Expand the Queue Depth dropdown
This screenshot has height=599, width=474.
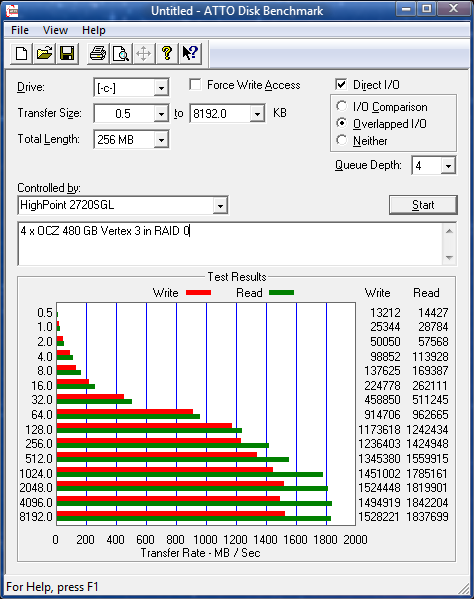[448, 165]
